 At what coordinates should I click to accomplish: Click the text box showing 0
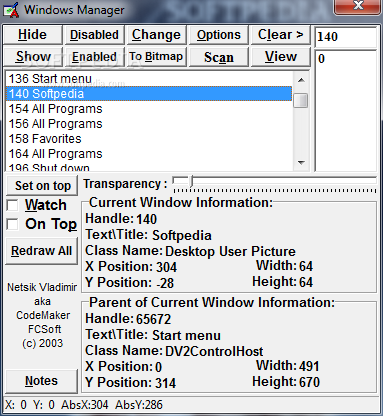[x=346, y=111]
